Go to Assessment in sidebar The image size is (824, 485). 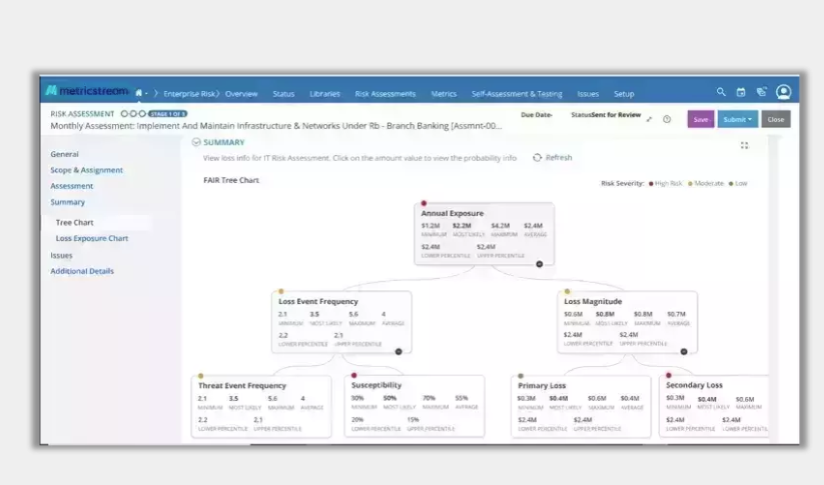click(71, 185)
